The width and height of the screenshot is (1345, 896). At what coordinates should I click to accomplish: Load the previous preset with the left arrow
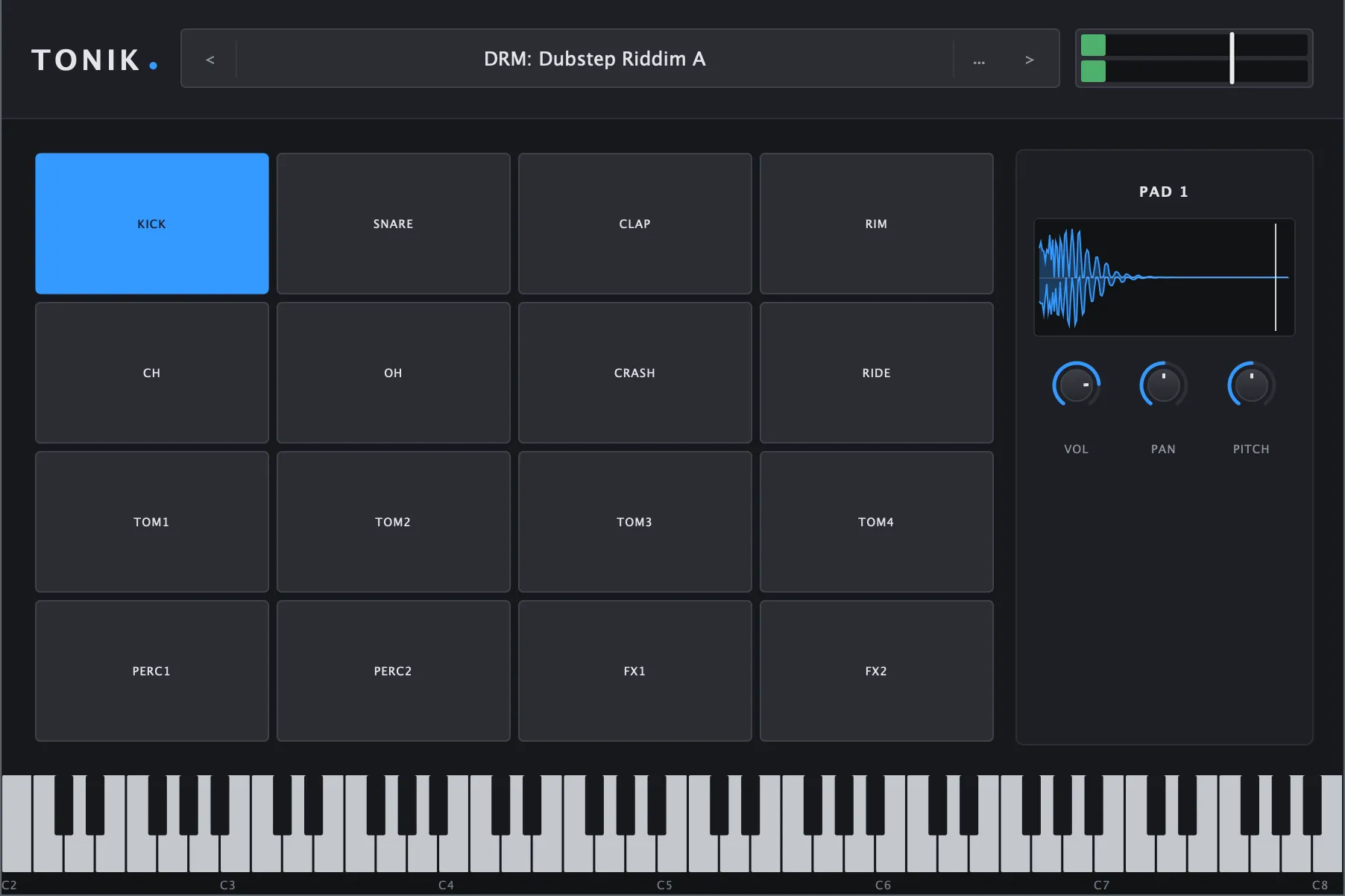pyautogui.click(x=210, y=59)
